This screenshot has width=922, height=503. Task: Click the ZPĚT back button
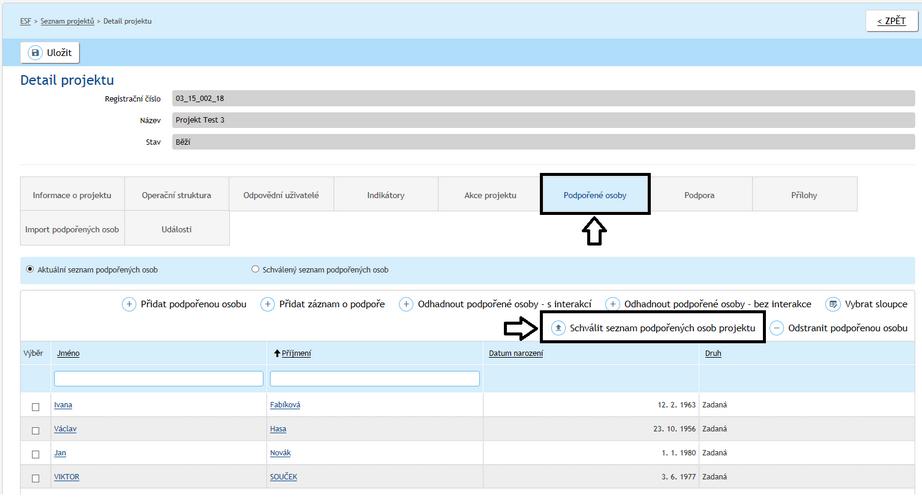click(891, 21)
